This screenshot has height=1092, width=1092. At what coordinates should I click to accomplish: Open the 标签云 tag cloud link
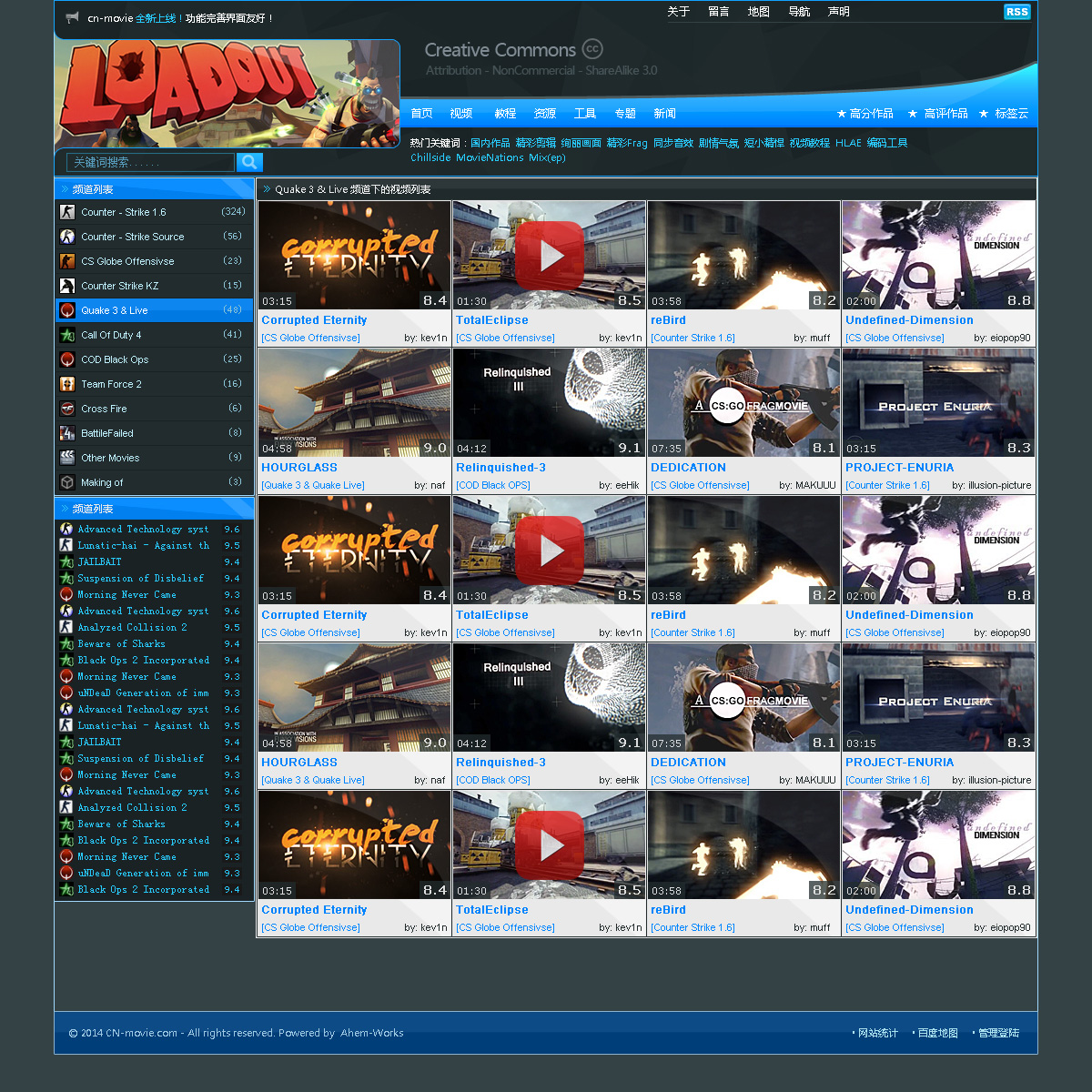[1012, 114]
